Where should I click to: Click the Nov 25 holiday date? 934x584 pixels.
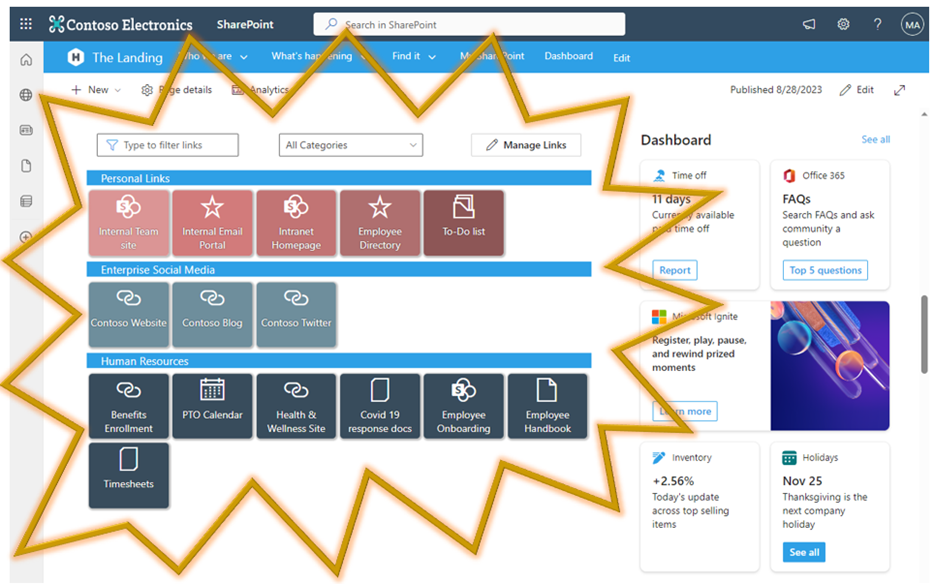tap(802, 481)
